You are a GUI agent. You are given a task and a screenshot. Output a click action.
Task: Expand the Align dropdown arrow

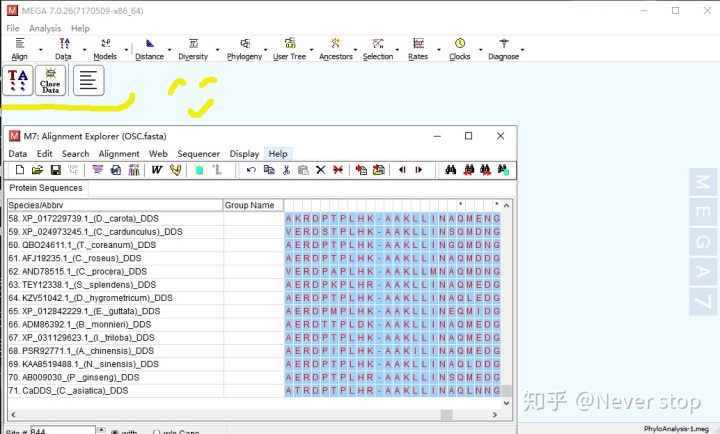click(x=40, y=49)
